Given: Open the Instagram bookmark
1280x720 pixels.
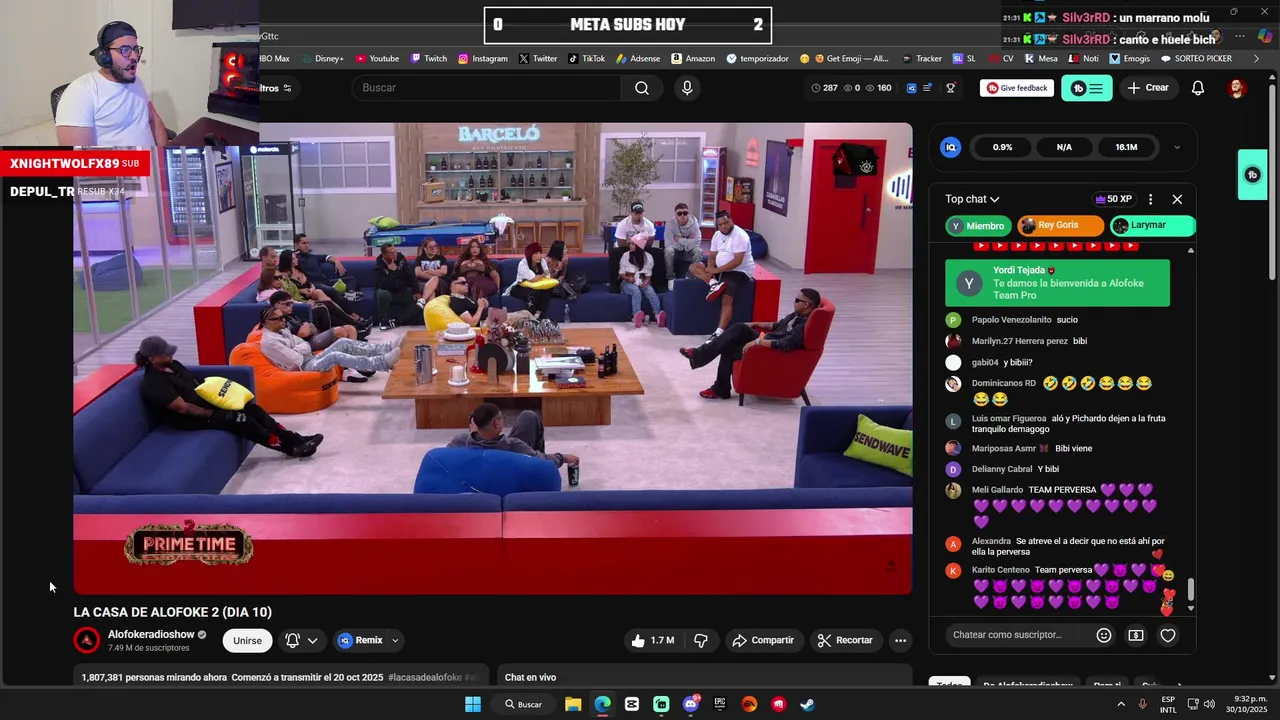Looking at the screenshot, I should point(483,59).
